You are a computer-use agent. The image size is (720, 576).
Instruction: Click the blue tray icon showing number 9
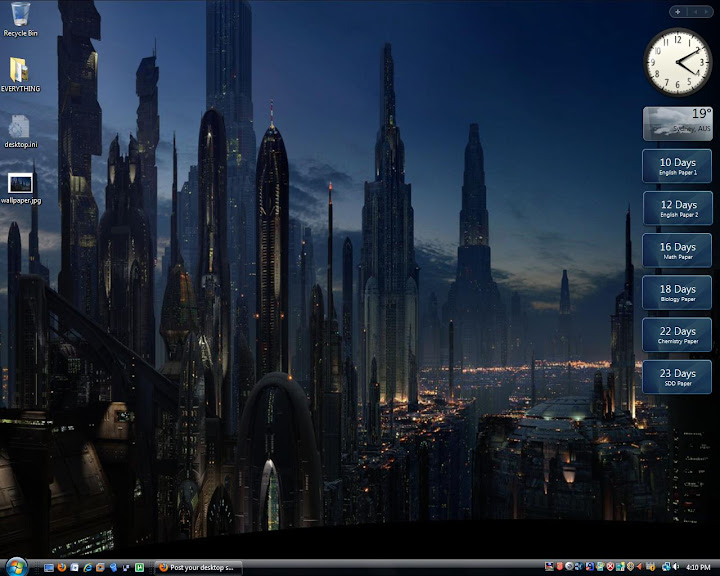point(590,566)
